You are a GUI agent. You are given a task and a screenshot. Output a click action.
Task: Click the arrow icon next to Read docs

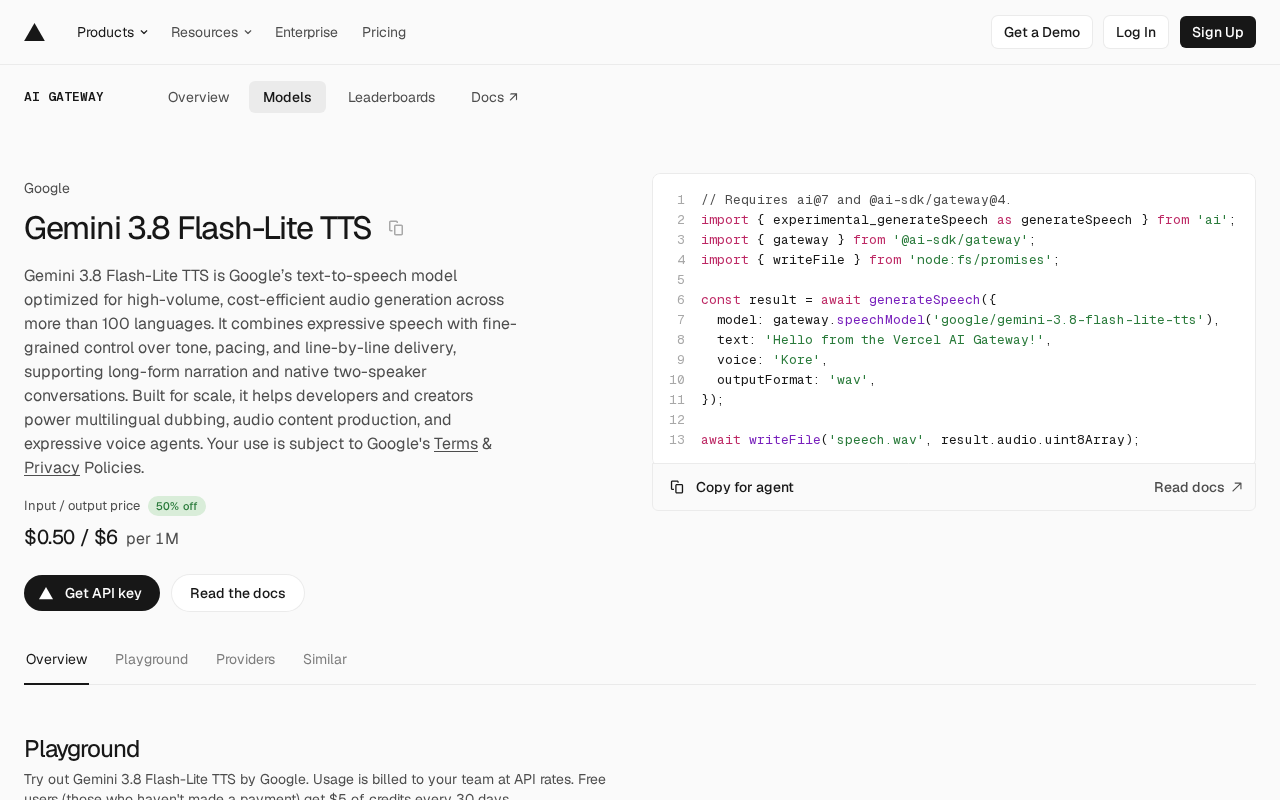[x=1237, y=487]
